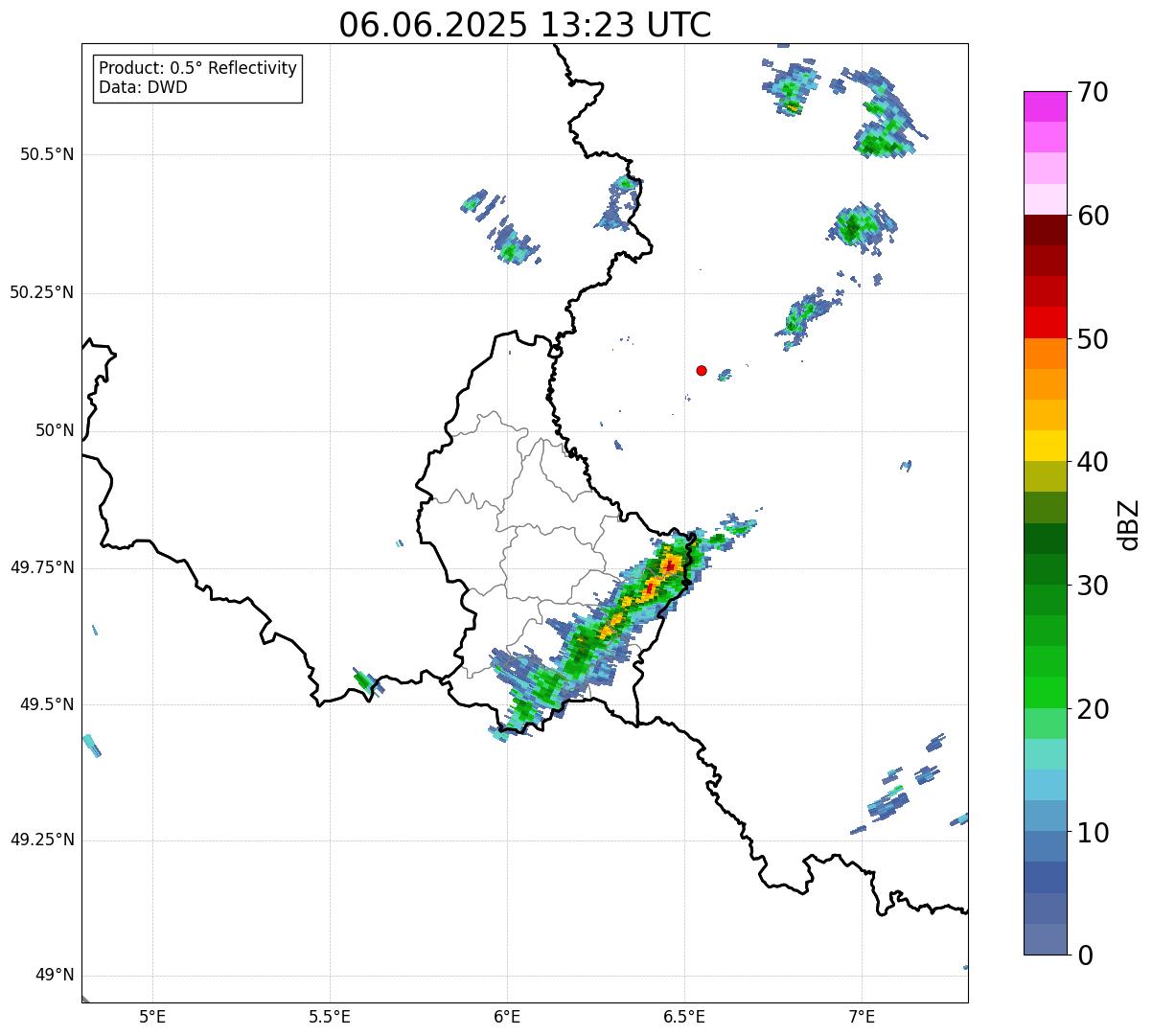Click the magenta swatch at top of colorbar
Image resolution: width=1152 pixels, height=1036 pixels.
point(1045,106)
